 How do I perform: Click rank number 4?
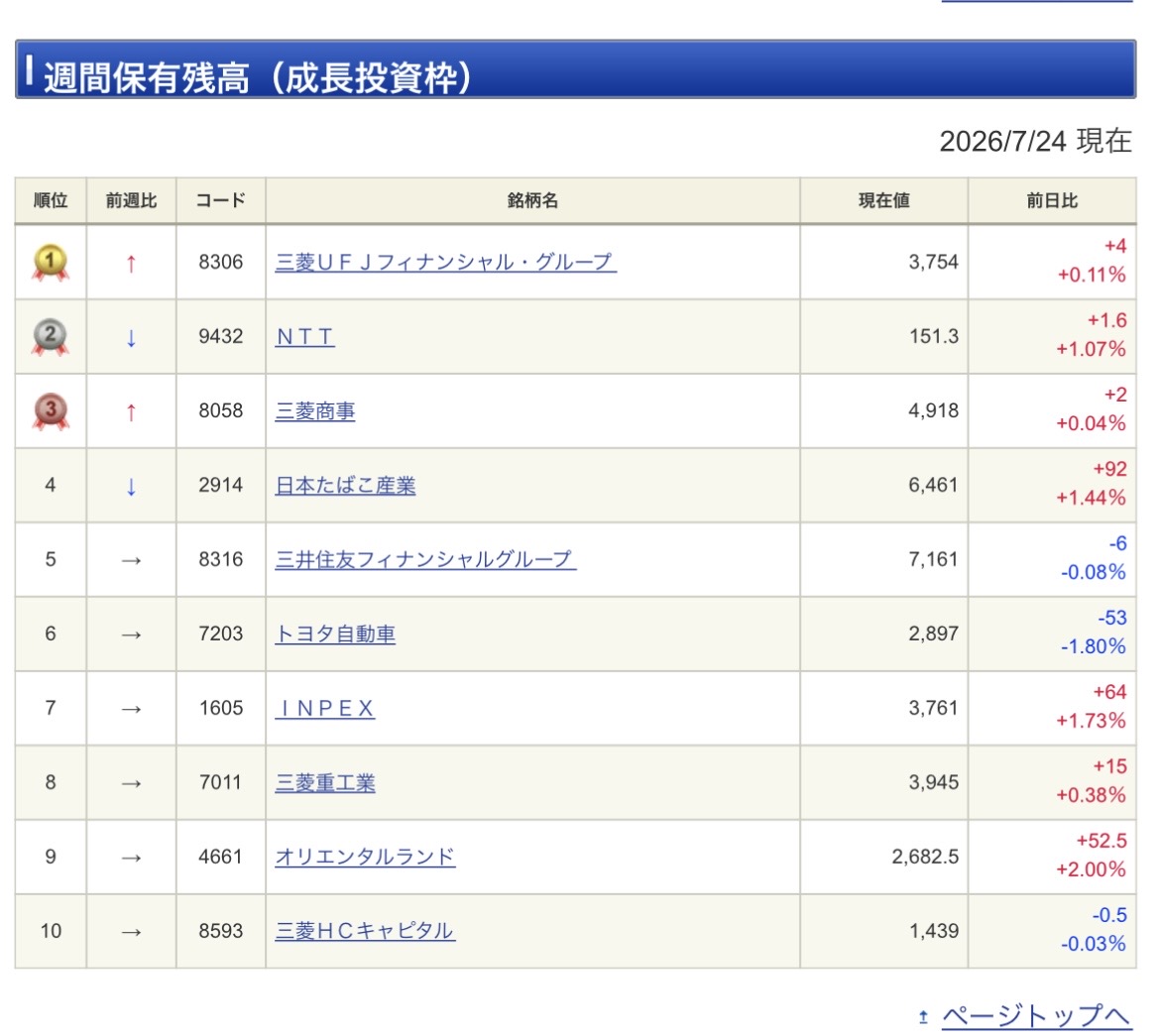pyautogui.click(x=51, y=486)
